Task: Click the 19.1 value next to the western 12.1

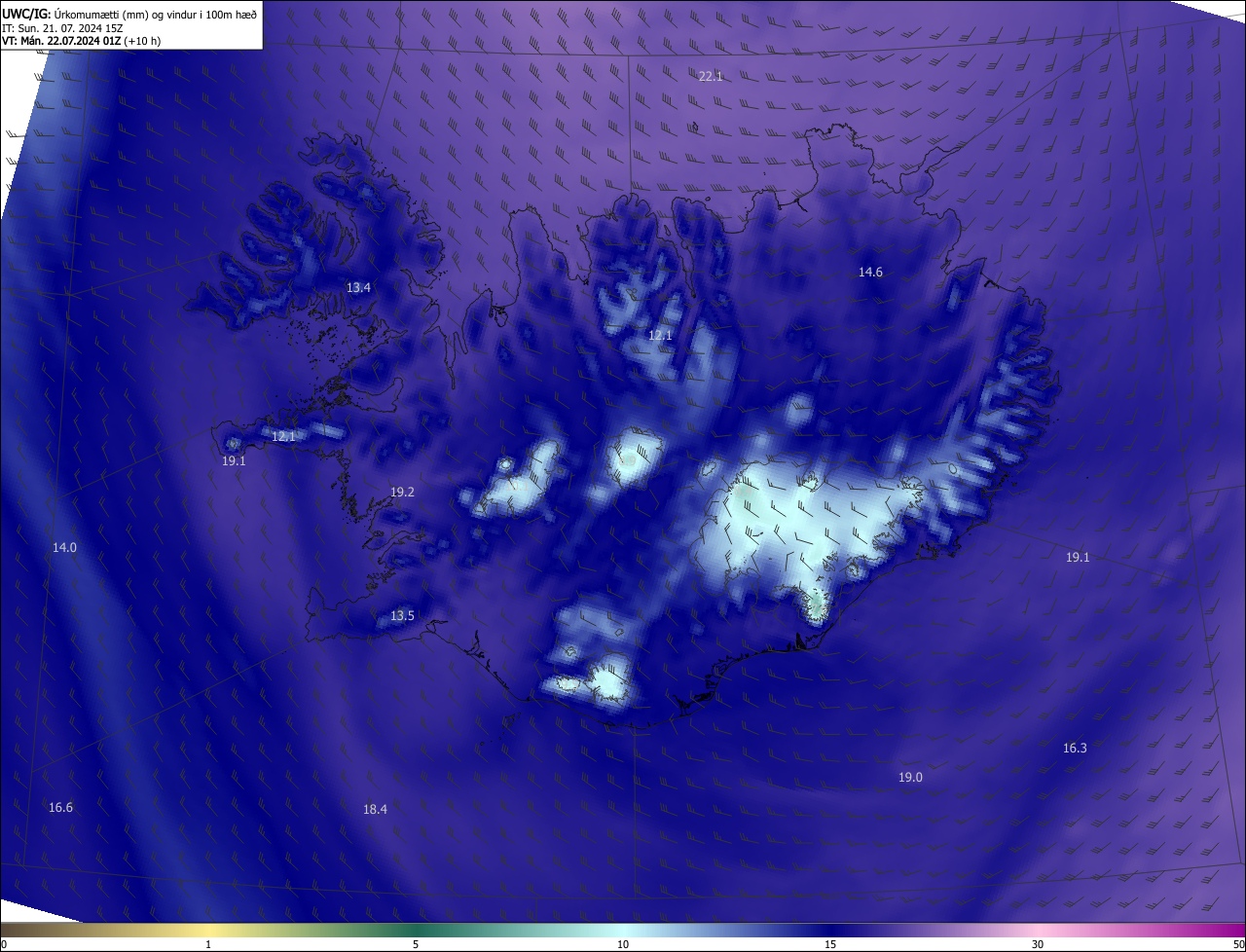Action: click(x=234, y=461)
